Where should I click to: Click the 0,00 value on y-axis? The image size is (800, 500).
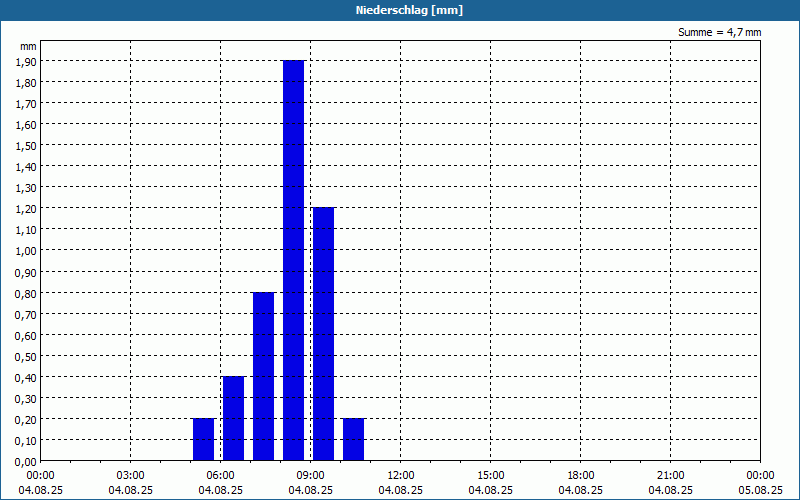coord(26,462)
